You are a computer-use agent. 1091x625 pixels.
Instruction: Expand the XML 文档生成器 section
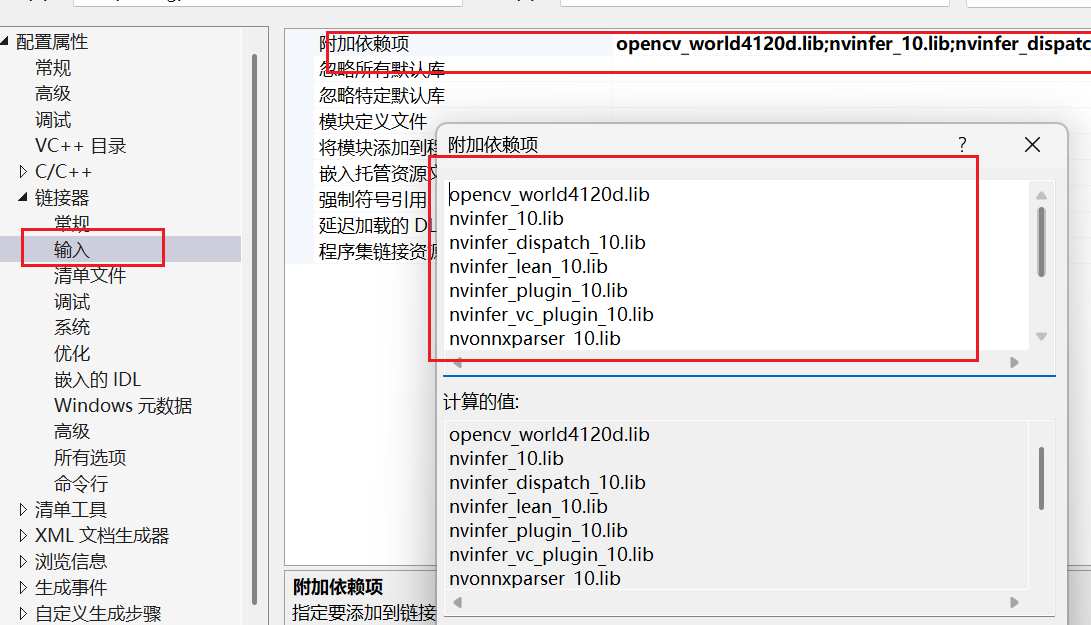click(x=22, y=535)
